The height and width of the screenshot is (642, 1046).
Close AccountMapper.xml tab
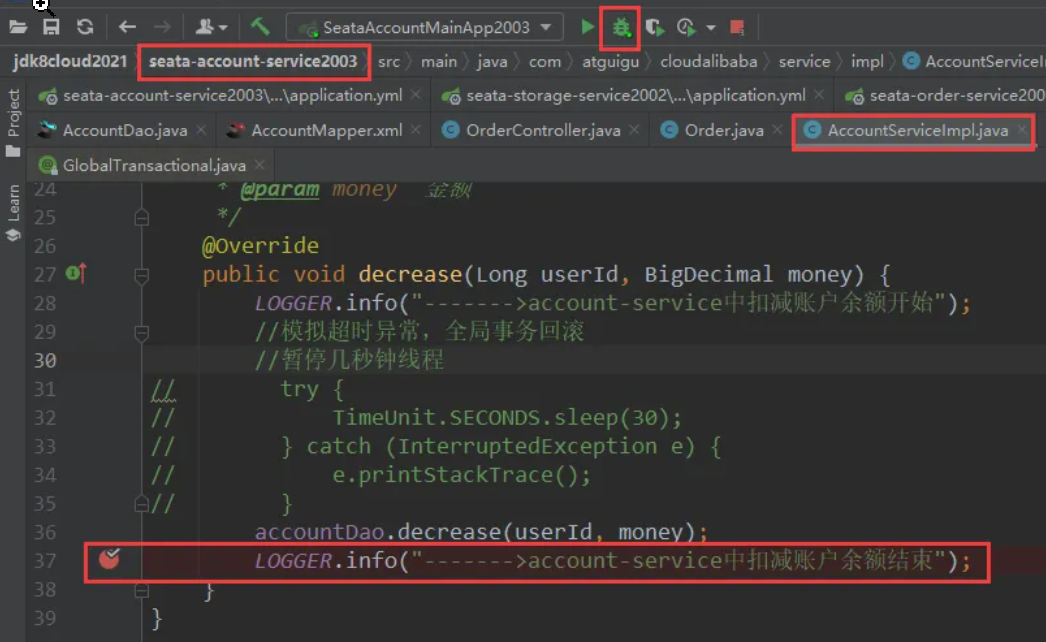pyautogui.click(x=416, y=129)
